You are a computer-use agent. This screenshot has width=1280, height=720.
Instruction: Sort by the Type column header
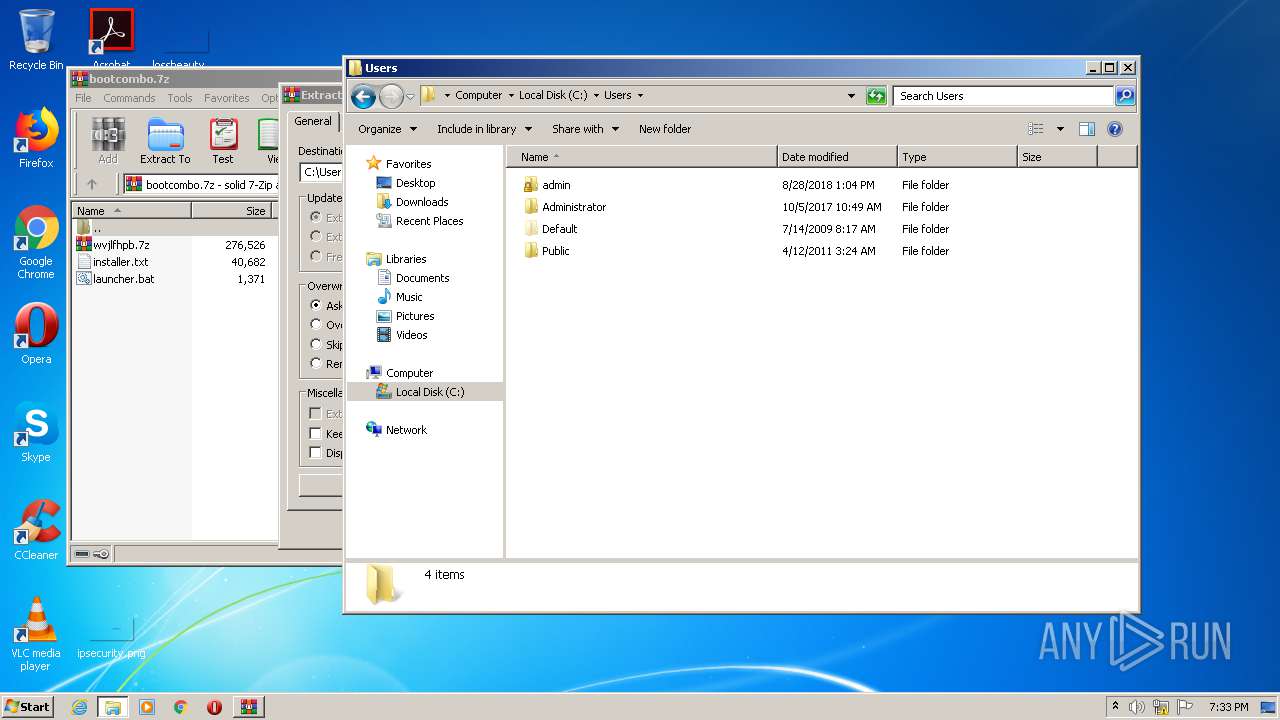pos(957,157)
